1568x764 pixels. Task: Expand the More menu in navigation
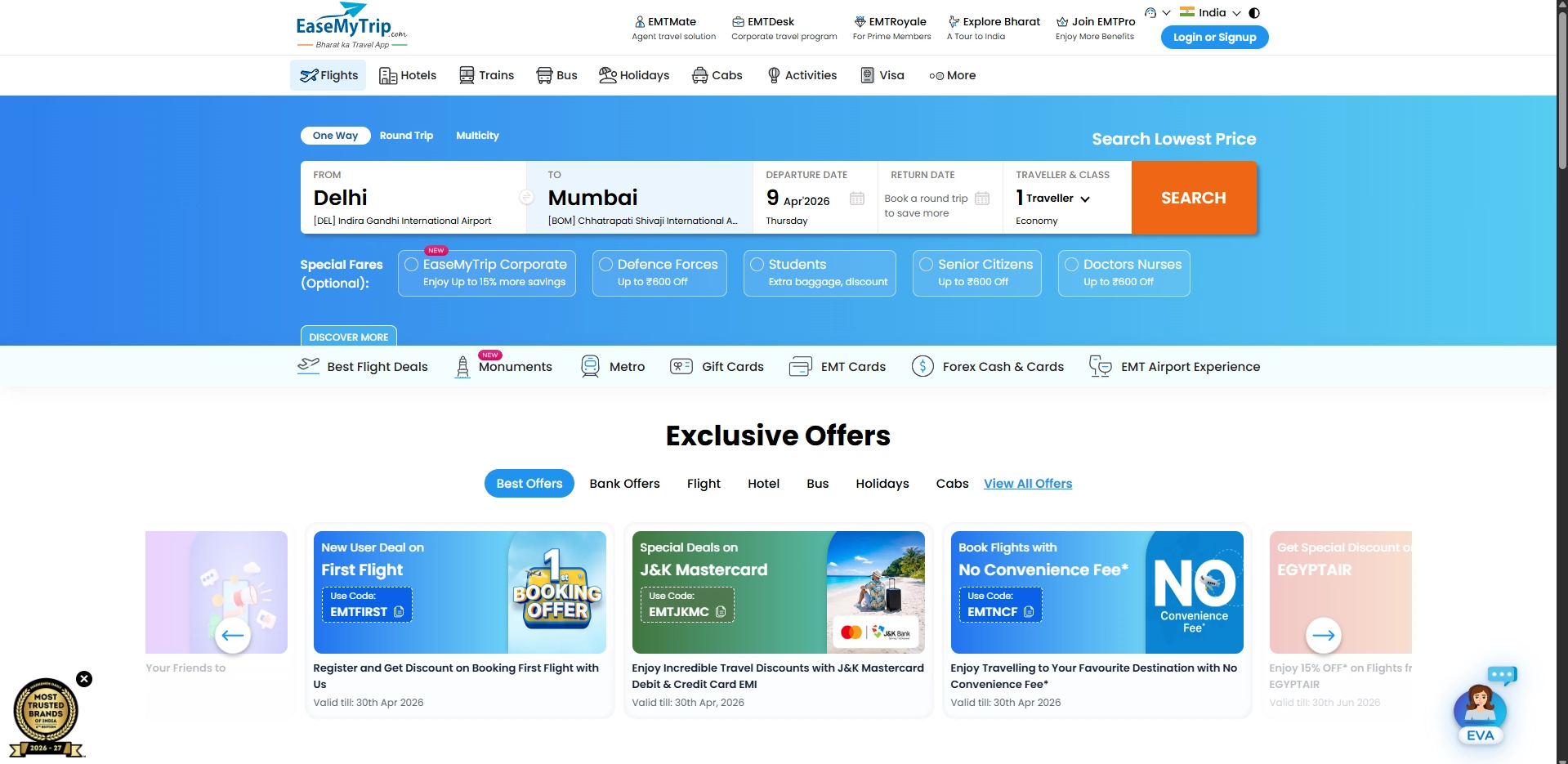click(953, 75)
